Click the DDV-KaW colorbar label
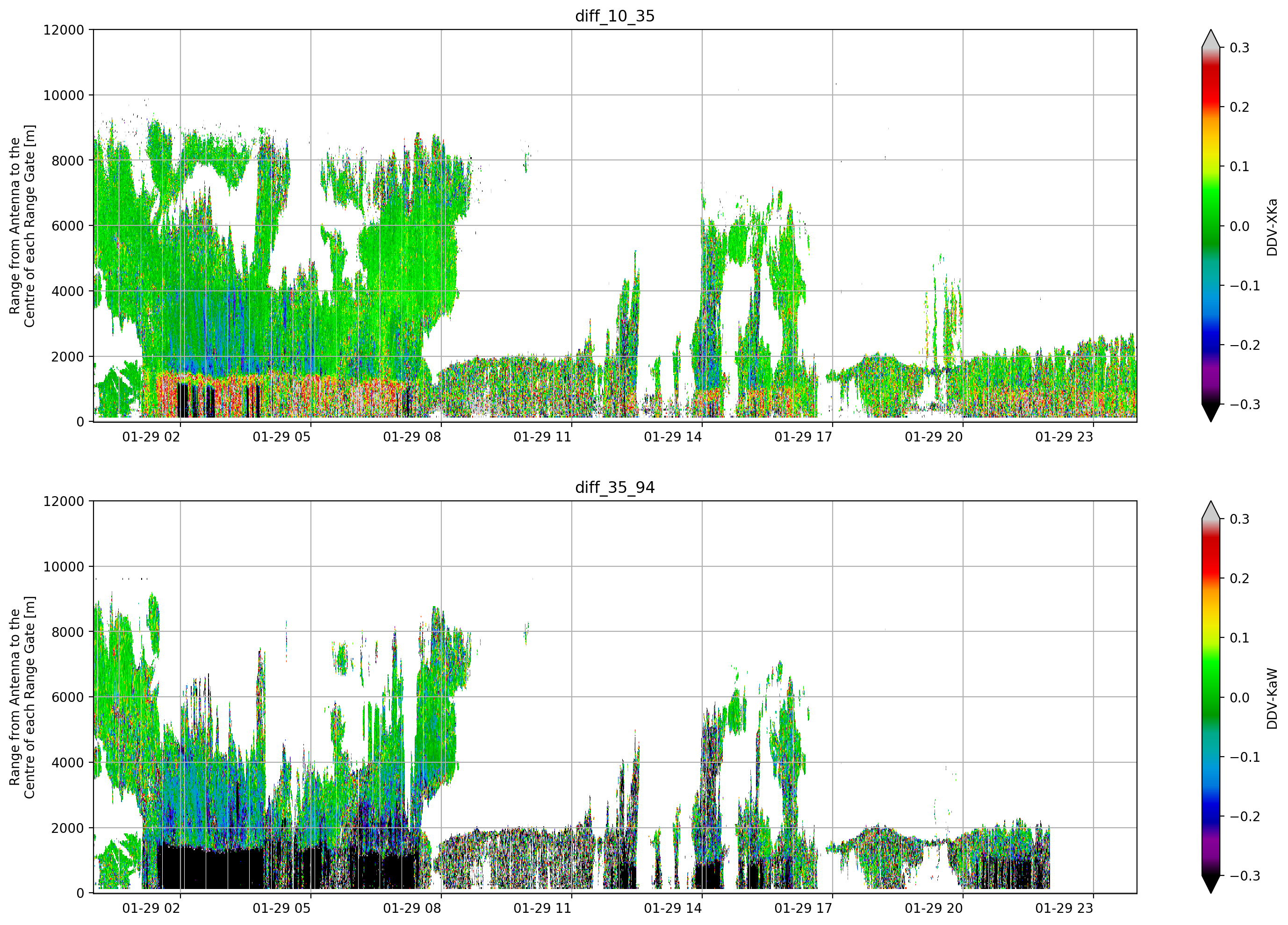This screenshot has height=925, width=1288. (x=1272, y=698)
